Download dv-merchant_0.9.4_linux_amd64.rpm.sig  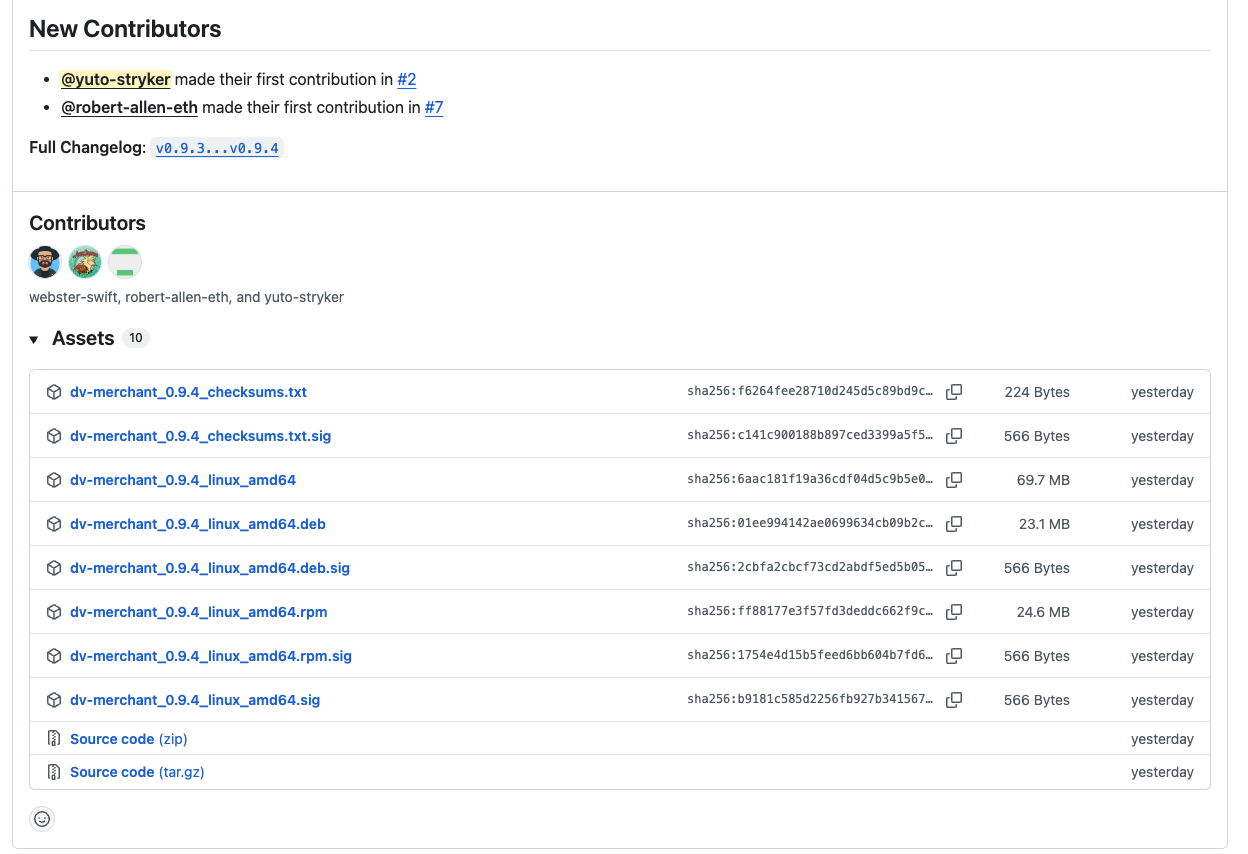pyautogui.click(x=211, y=656)
